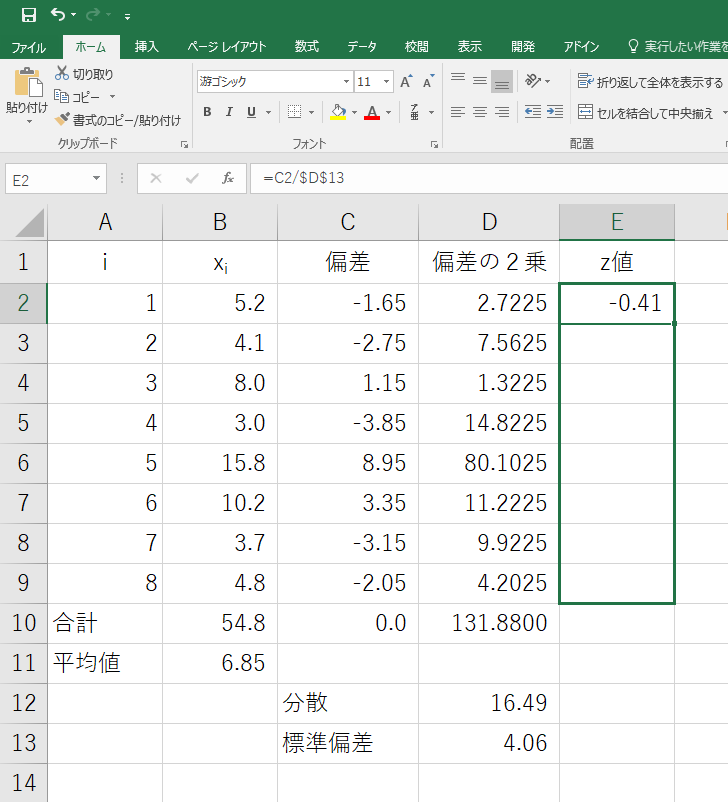Viewport: 728px width, 802px height.
Task: Align text to top
Action: [x=458, y=80]
